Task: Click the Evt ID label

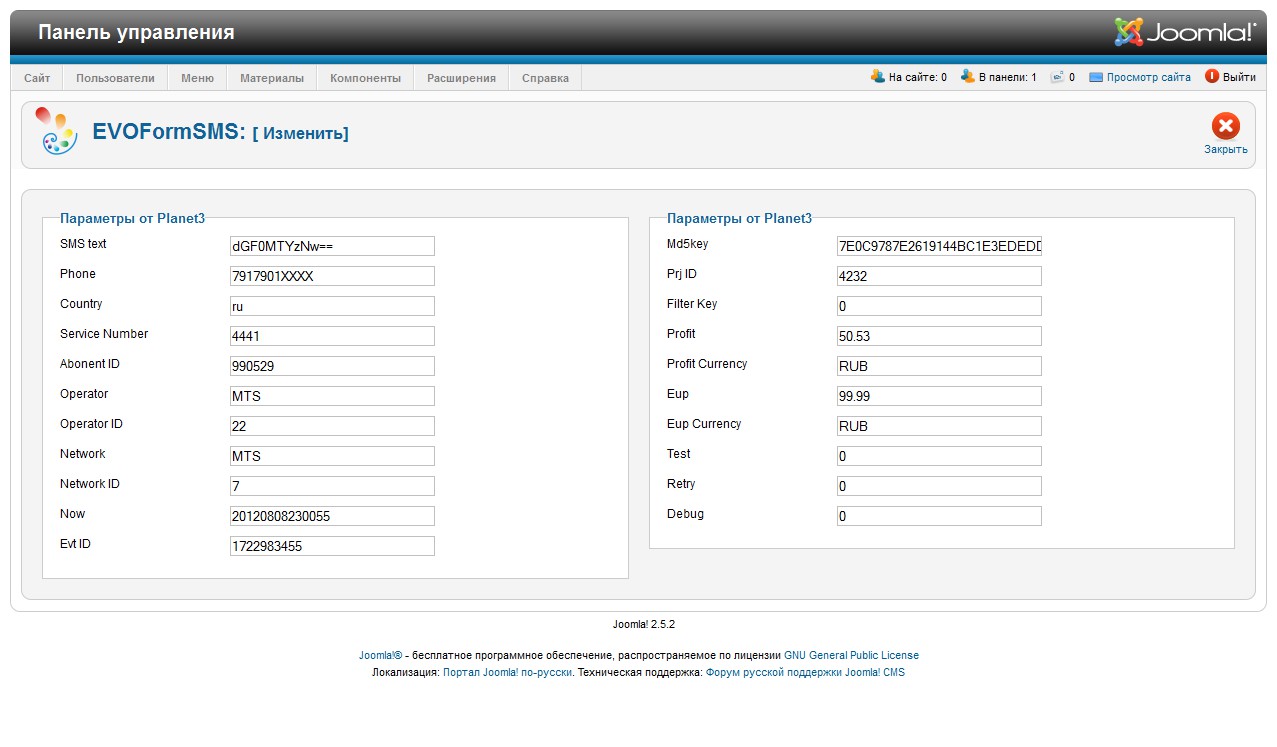Action: coord(75,544)
